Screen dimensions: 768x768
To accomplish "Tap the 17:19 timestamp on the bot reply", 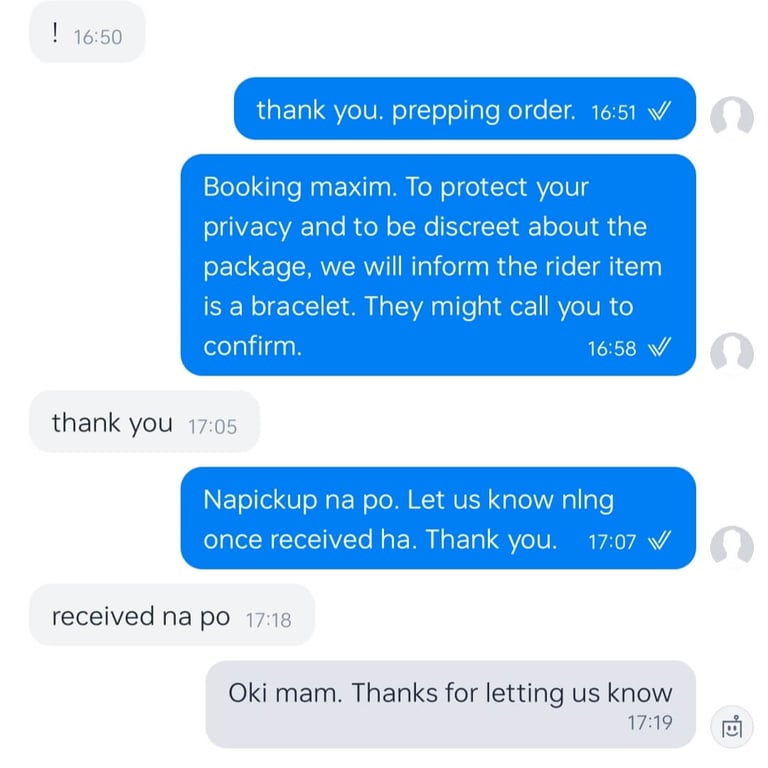I will click(650, 722).
